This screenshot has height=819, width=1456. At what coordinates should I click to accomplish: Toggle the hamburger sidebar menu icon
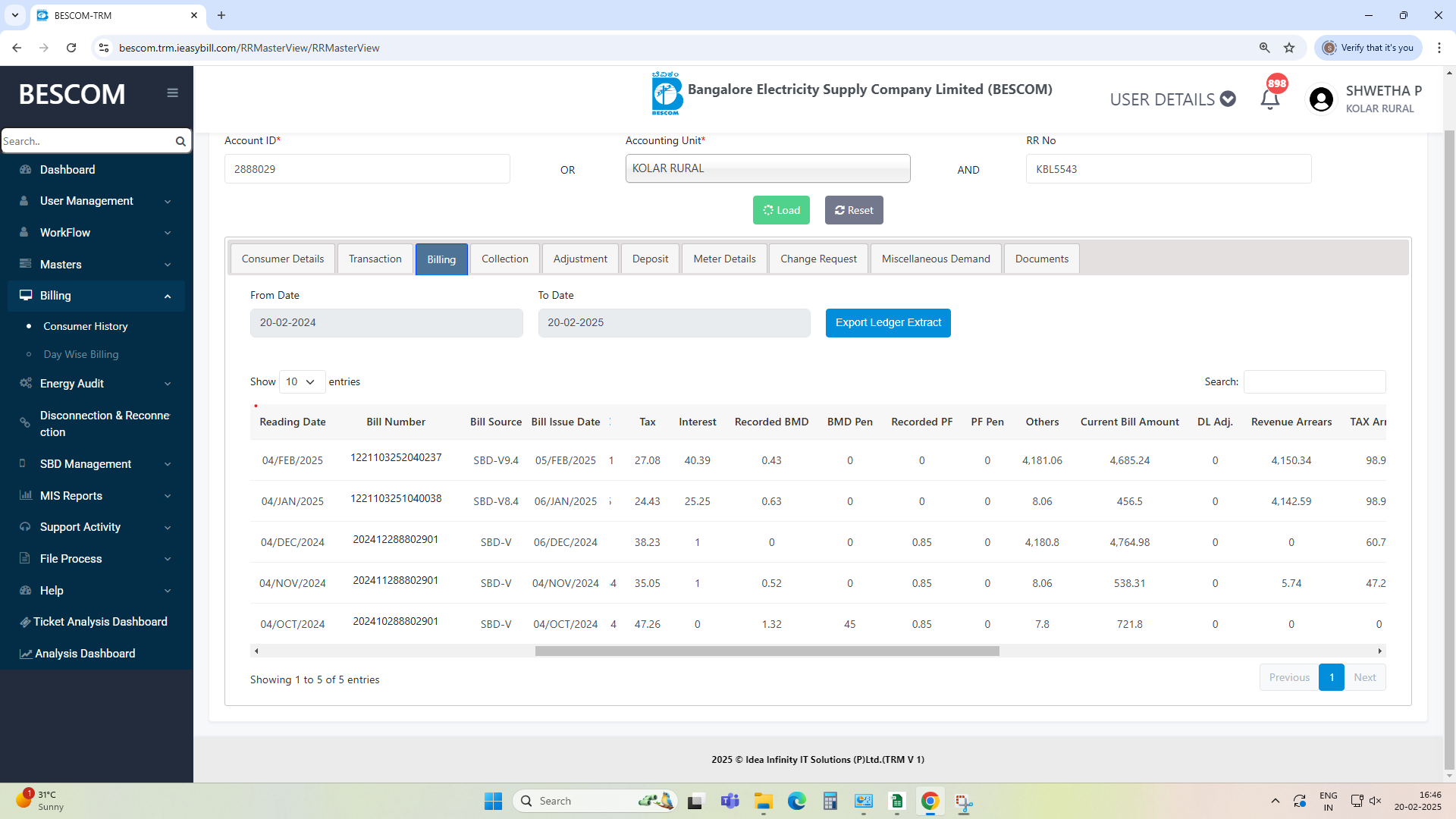(172, 93)
